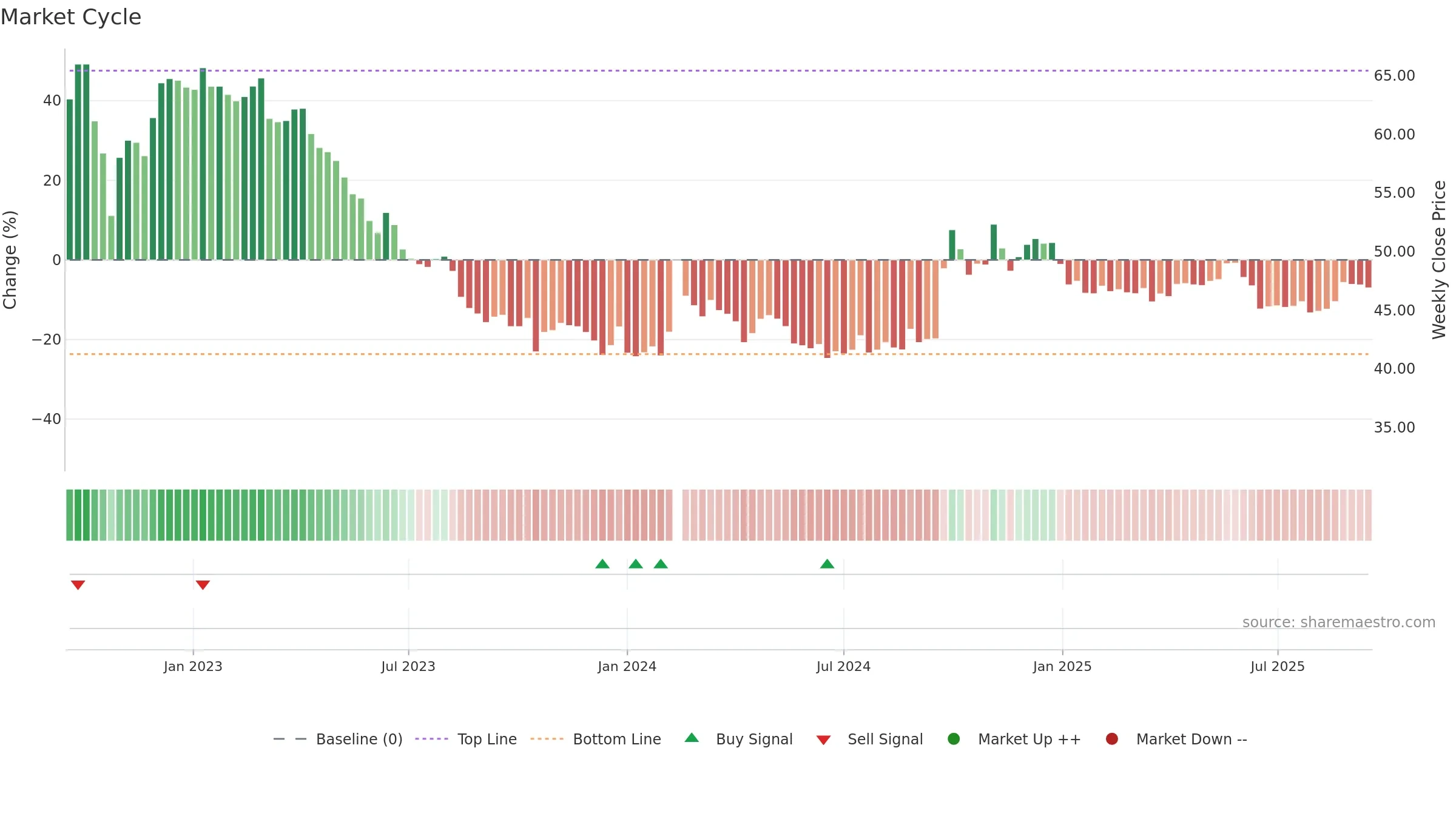Click the Change (%) axis title
Screen dimensions: 1456x819
[x=10, y=260]
